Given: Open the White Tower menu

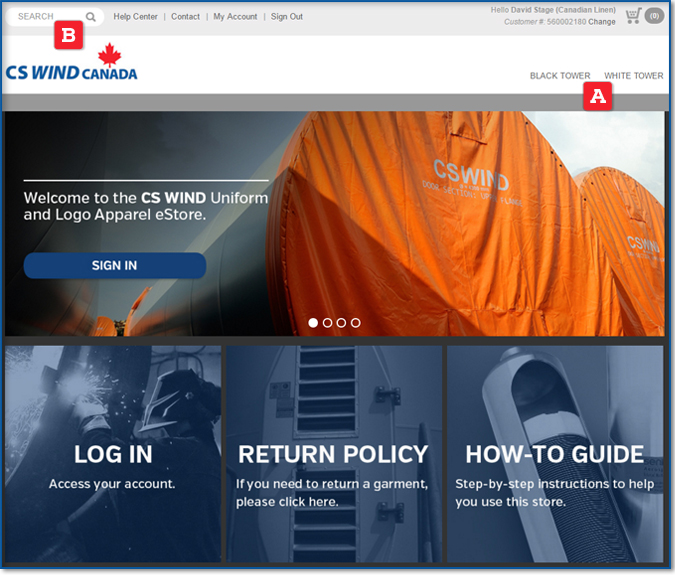Looking at the screenshot, I should point(633,76).
